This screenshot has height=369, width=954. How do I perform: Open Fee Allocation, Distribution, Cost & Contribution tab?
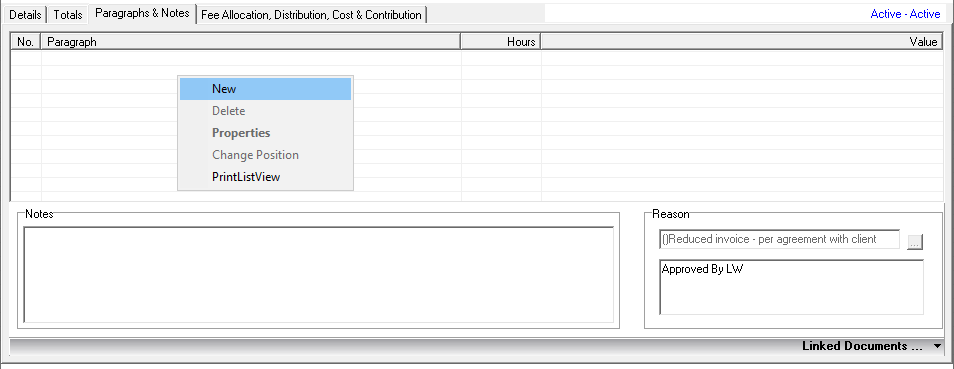coord(312,15)
